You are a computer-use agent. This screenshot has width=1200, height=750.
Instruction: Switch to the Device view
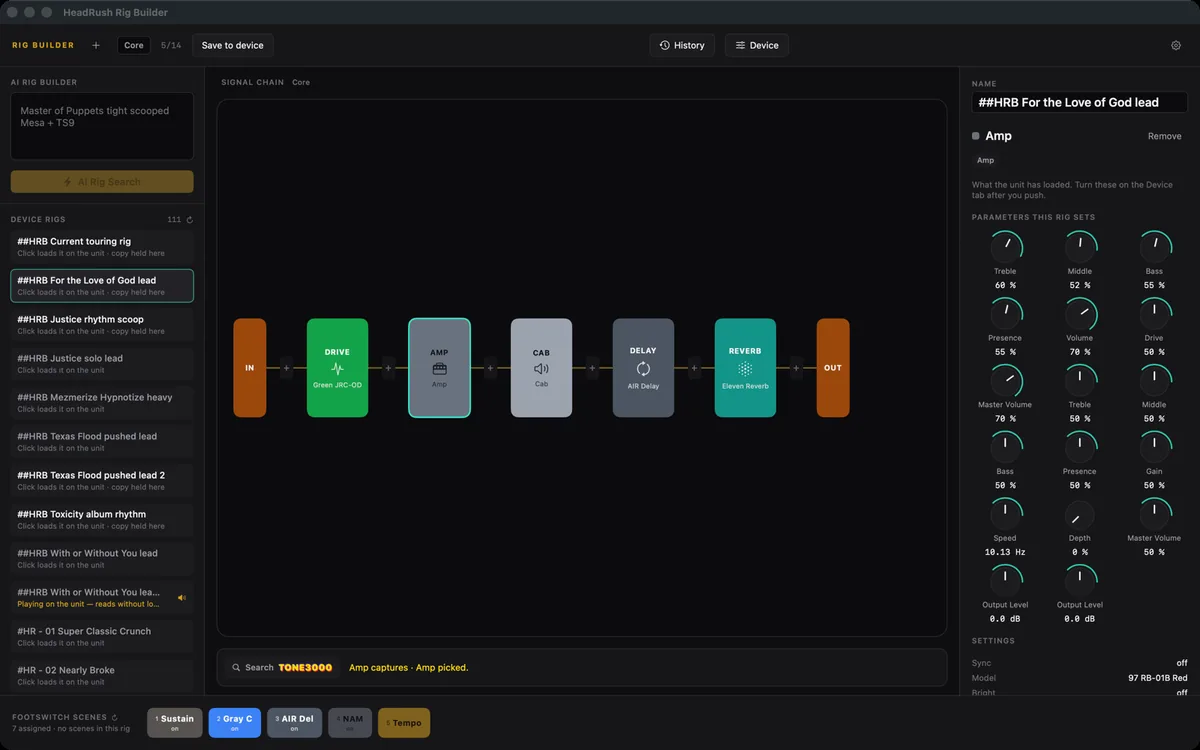click(757, 45)
